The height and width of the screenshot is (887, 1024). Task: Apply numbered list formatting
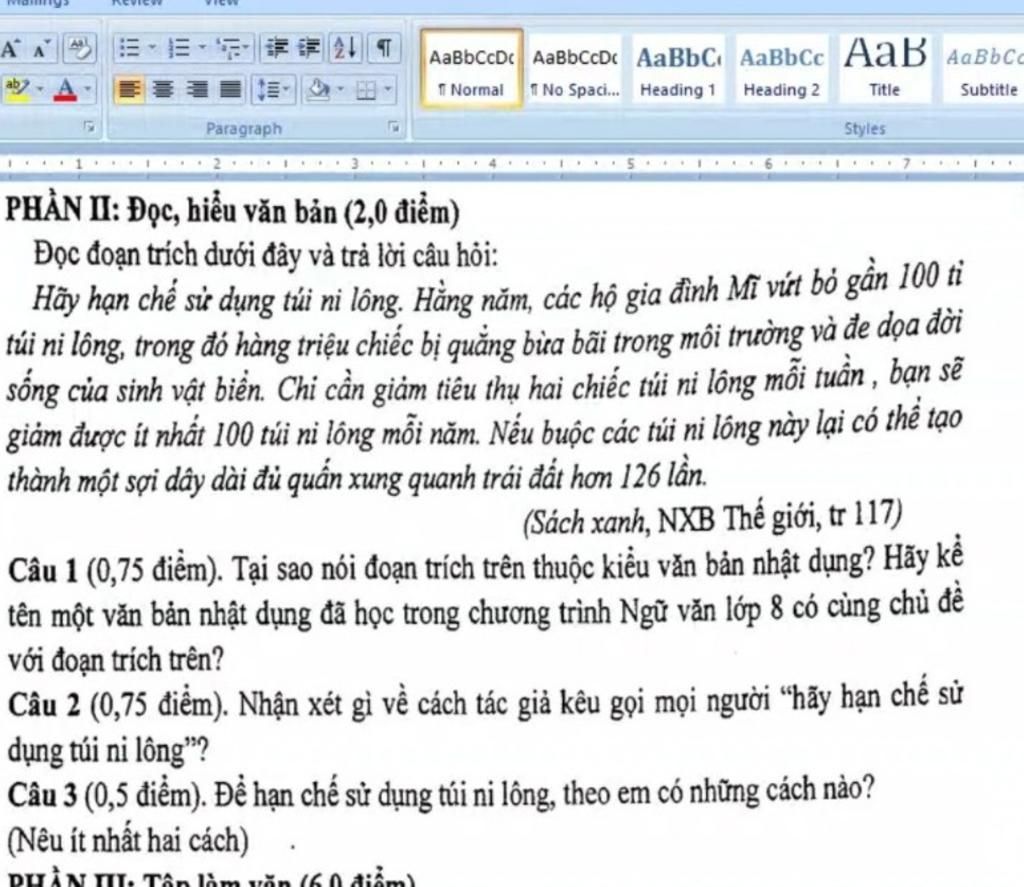click(178, 48)
